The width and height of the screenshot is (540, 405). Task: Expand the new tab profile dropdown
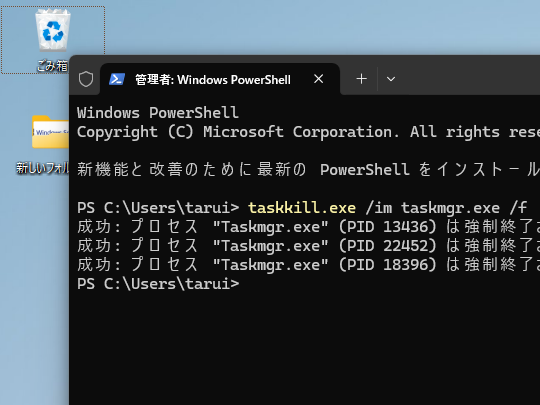pos(391,79)
